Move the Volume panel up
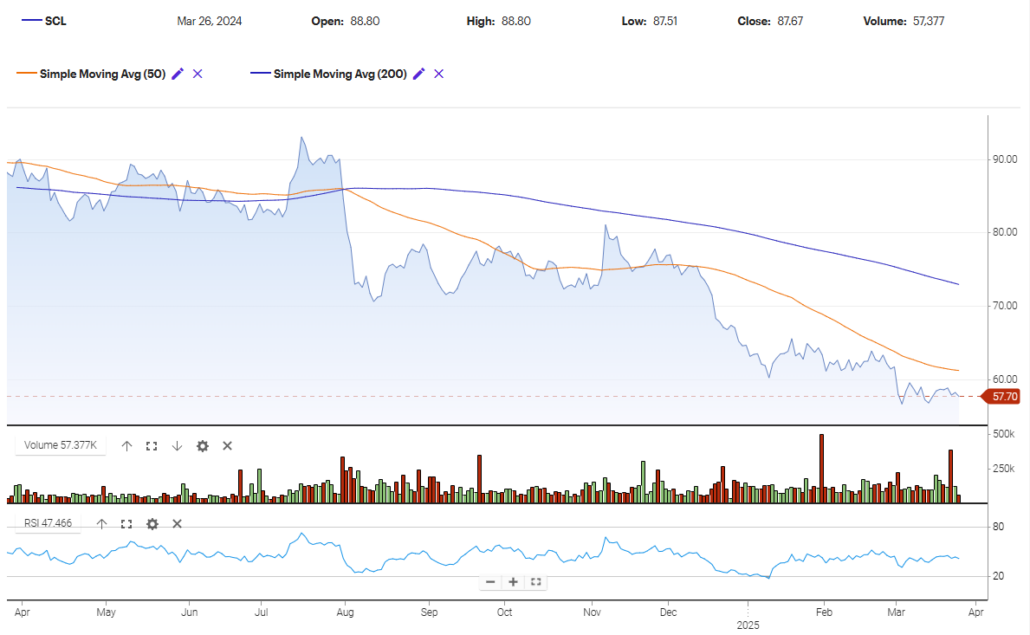1030x635 pixels. (x=127, y=446)
